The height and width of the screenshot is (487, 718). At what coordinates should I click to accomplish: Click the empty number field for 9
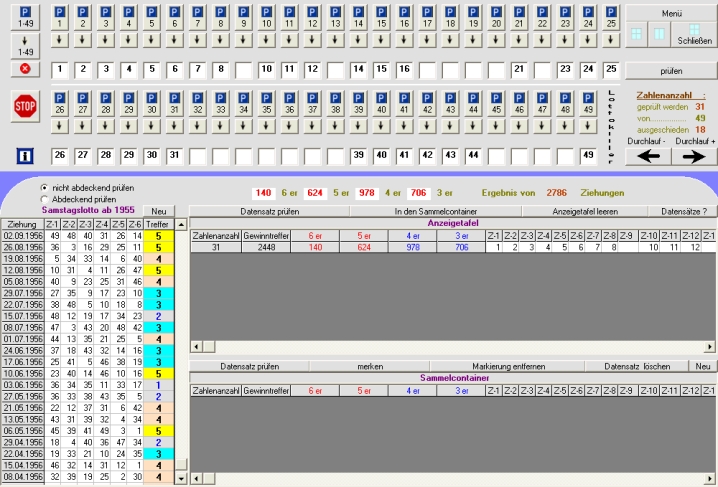[x=243, y=69]
